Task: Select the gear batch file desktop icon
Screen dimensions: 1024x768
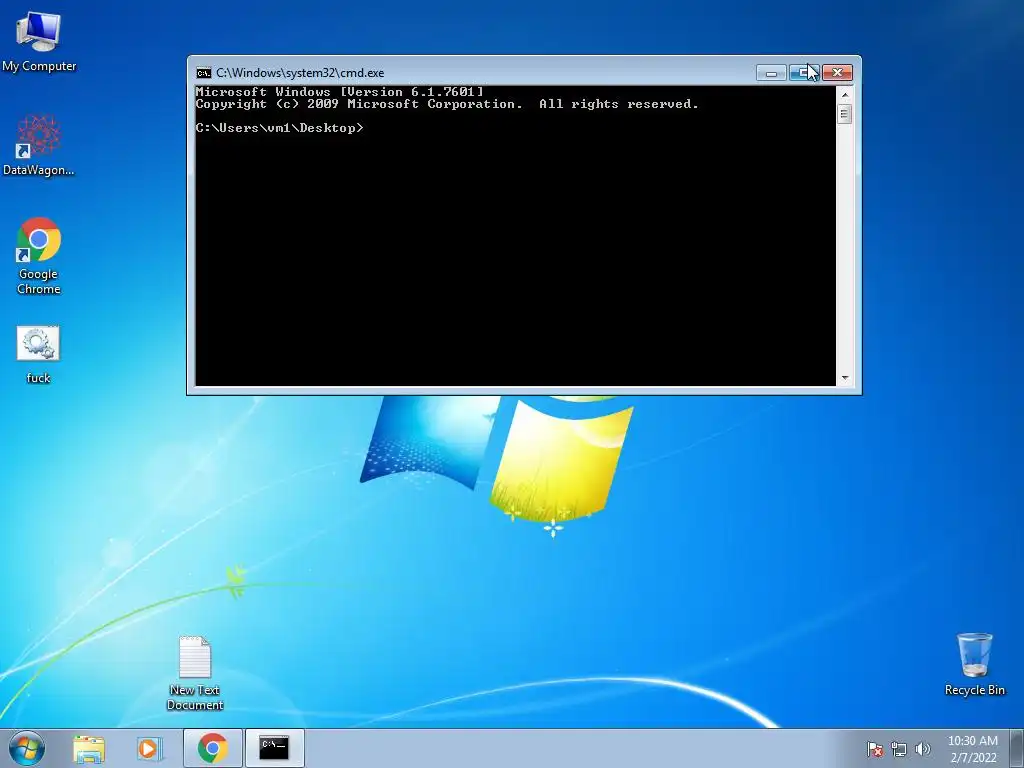Action: pos(38,355)
